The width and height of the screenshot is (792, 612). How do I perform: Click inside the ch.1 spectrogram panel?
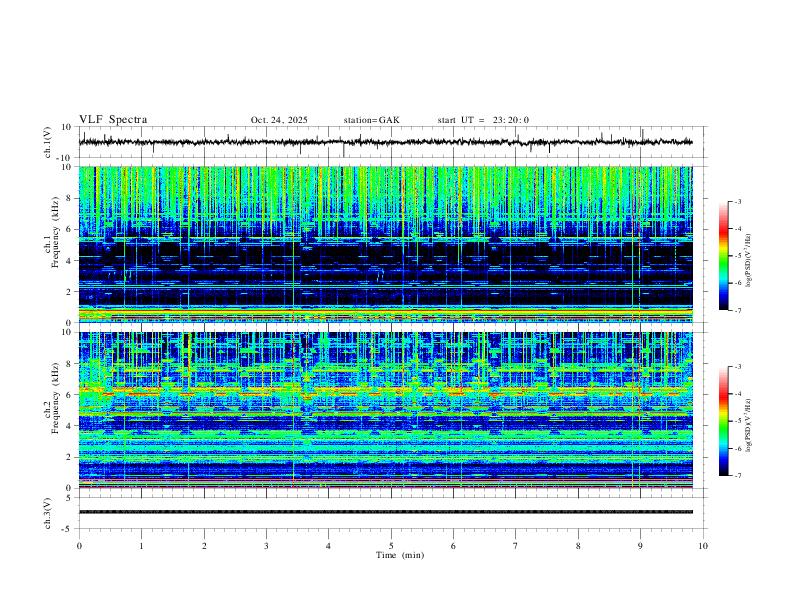pos(385,244)
